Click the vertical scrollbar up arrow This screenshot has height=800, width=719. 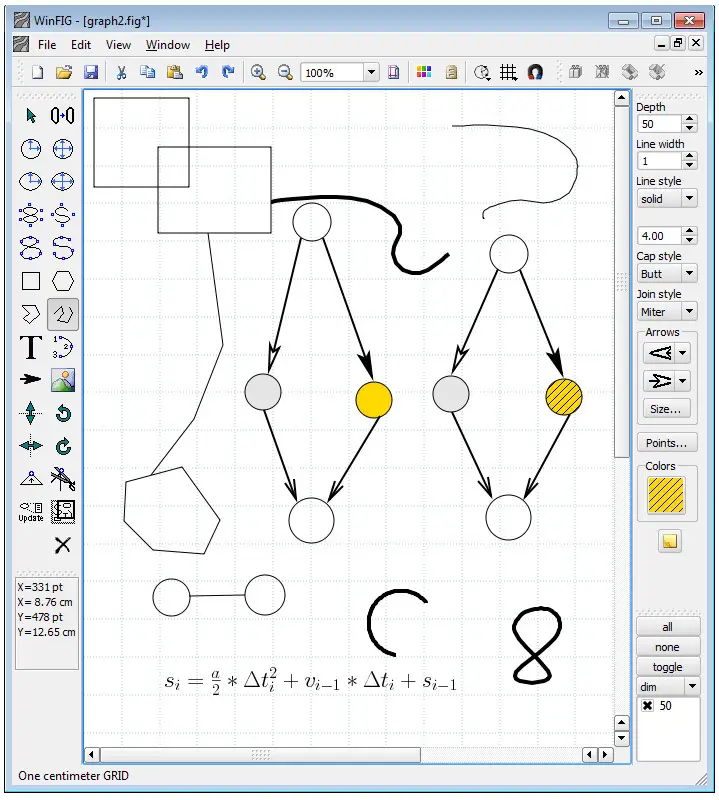pos(622,98)
